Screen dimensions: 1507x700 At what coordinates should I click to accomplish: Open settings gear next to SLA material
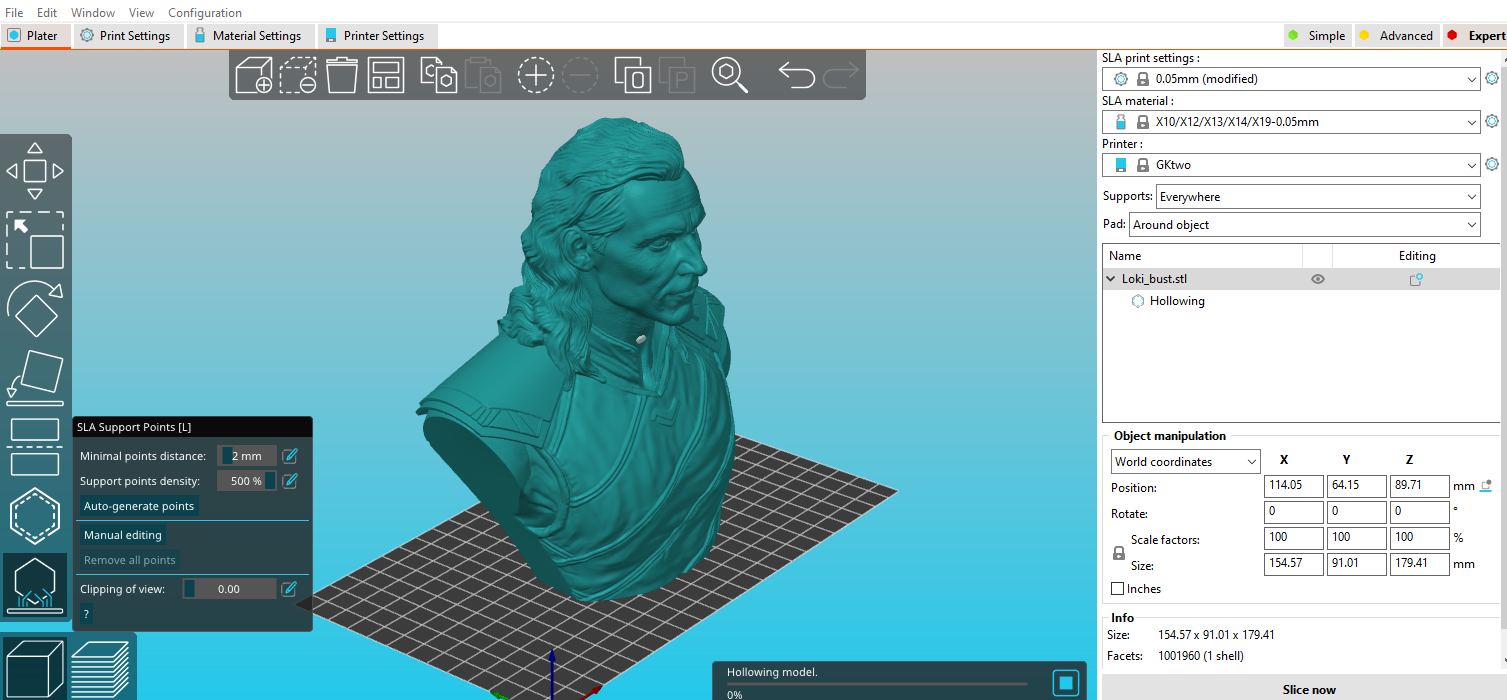[x=1492, y=122]
